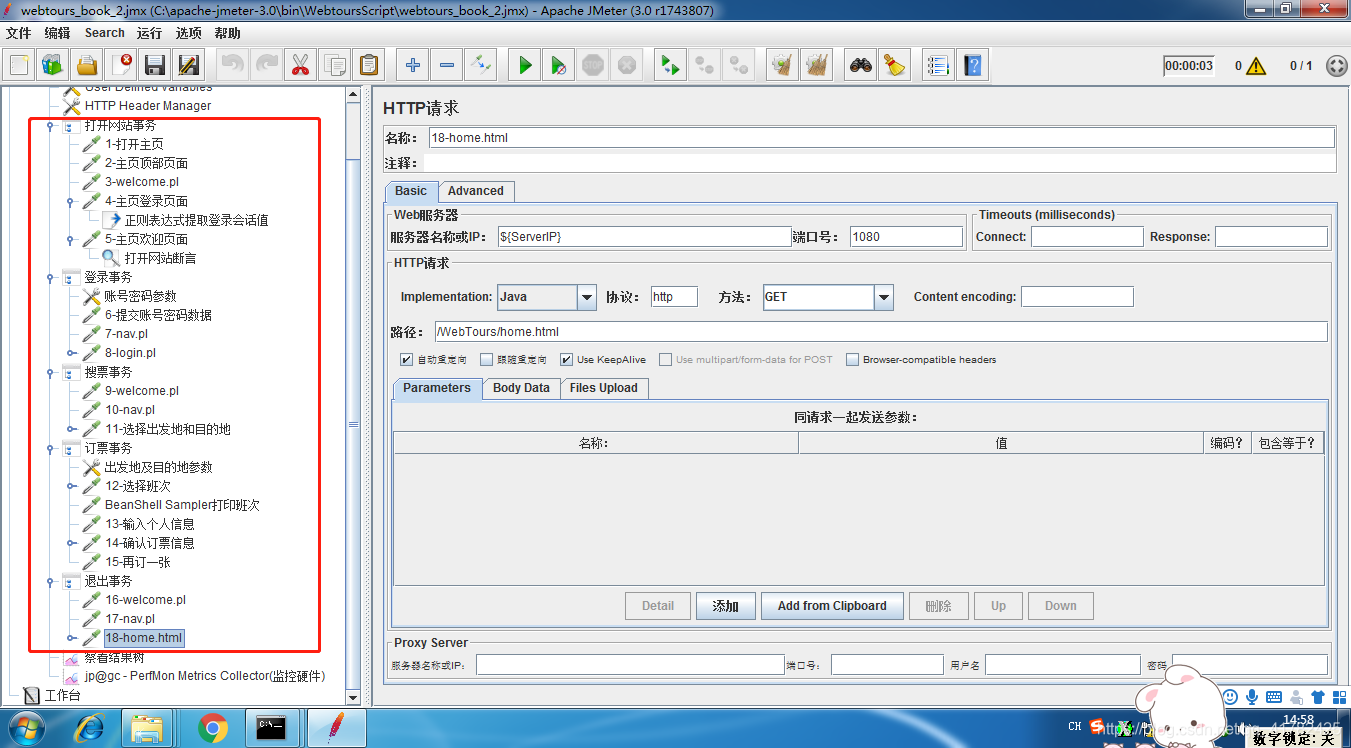
Task: Expand all tree nodes with plus icon
Action: tap(412, 66)
